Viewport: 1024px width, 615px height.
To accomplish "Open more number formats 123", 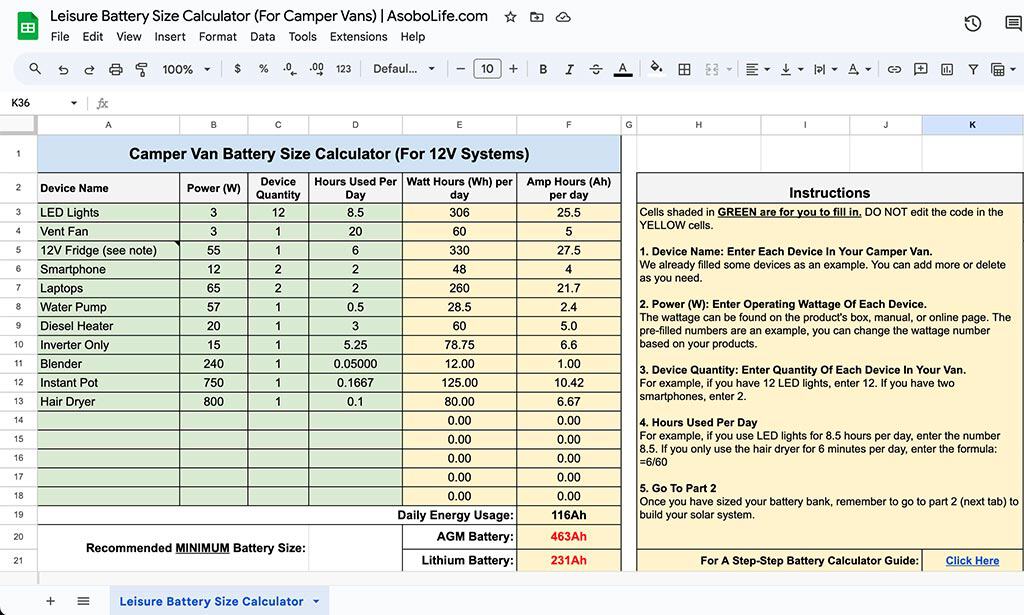I will coord(344,69).
